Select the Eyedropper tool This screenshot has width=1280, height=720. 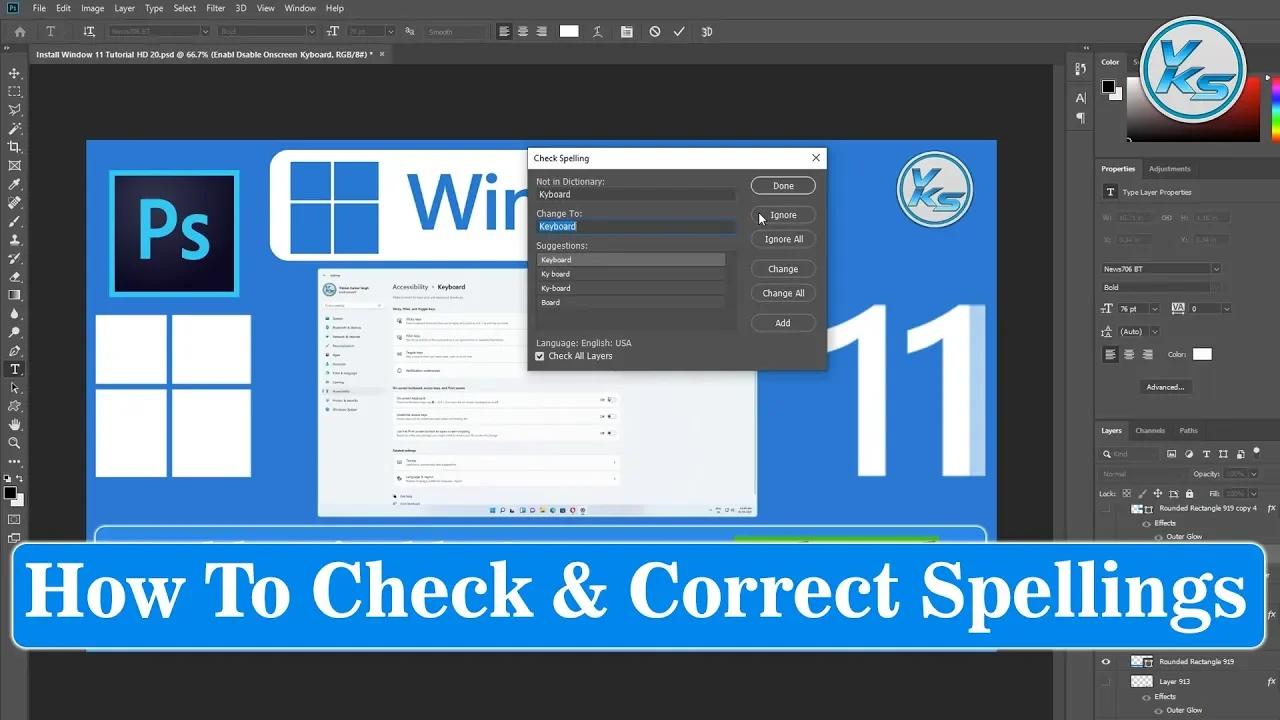[15, 184]
